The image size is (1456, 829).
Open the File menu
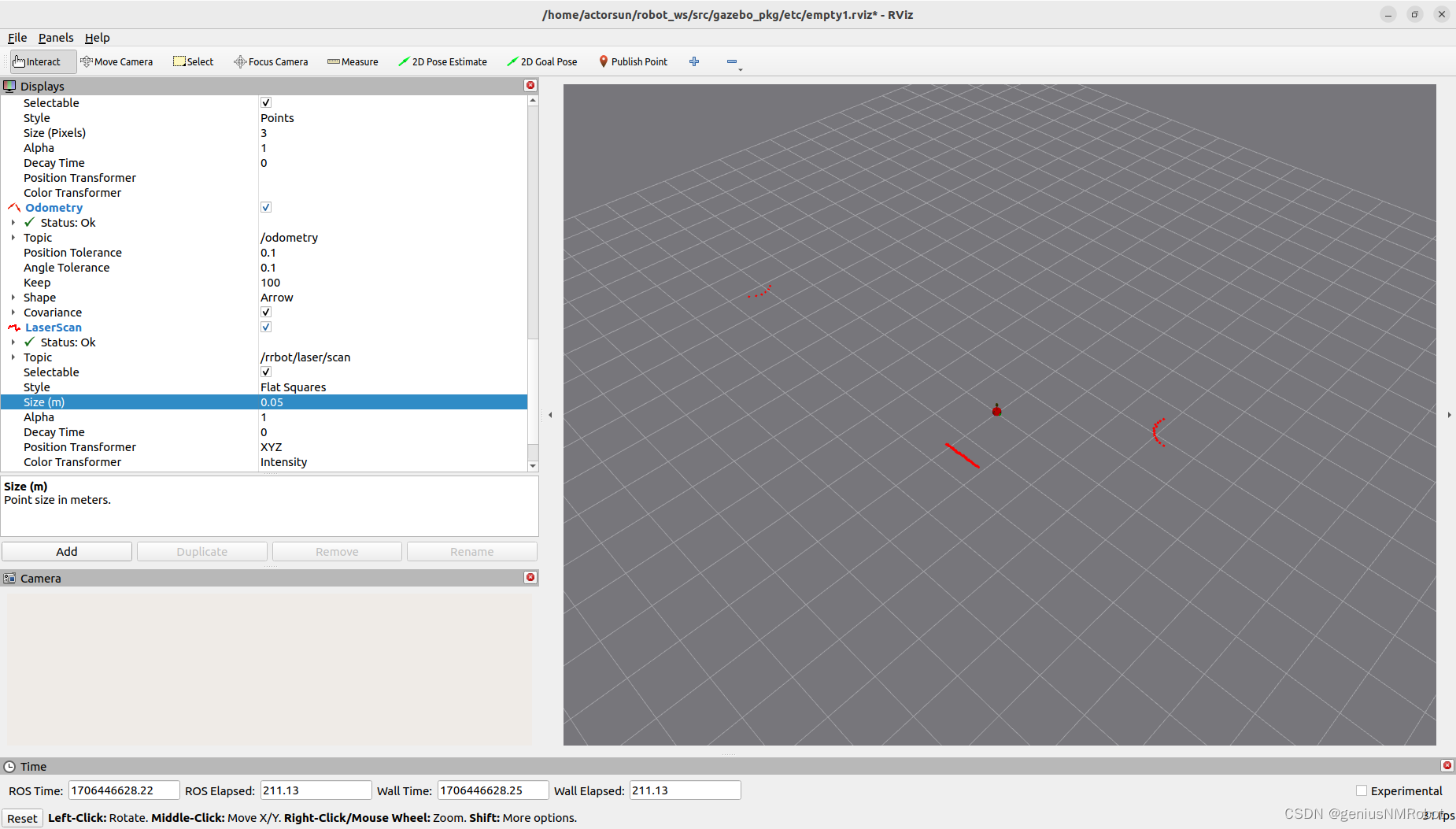click(x=17, y=37)
